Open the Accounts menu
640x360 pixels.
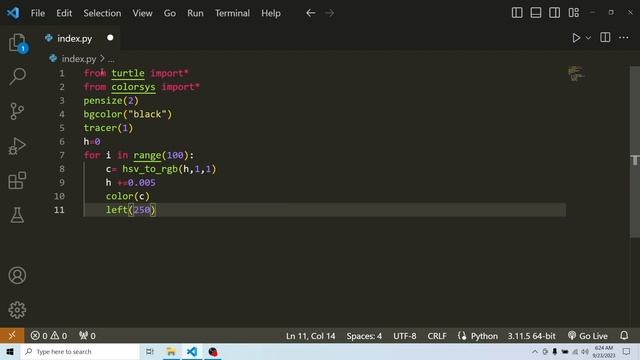[17, 276]
